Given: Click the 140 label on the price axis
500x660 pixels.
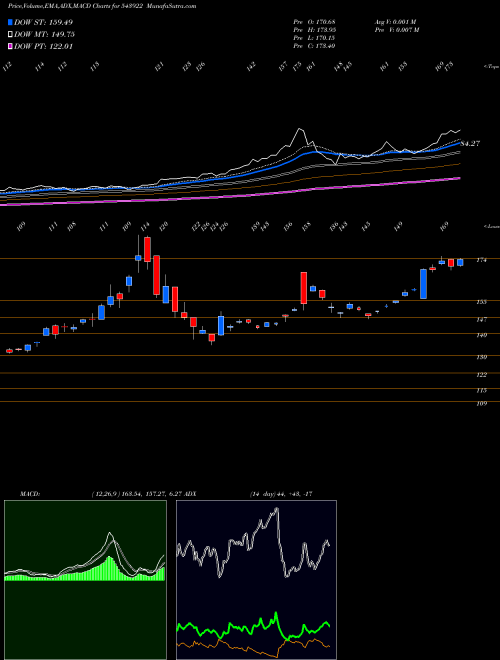Looking at the screenshot, I should [x=481, y=335].
